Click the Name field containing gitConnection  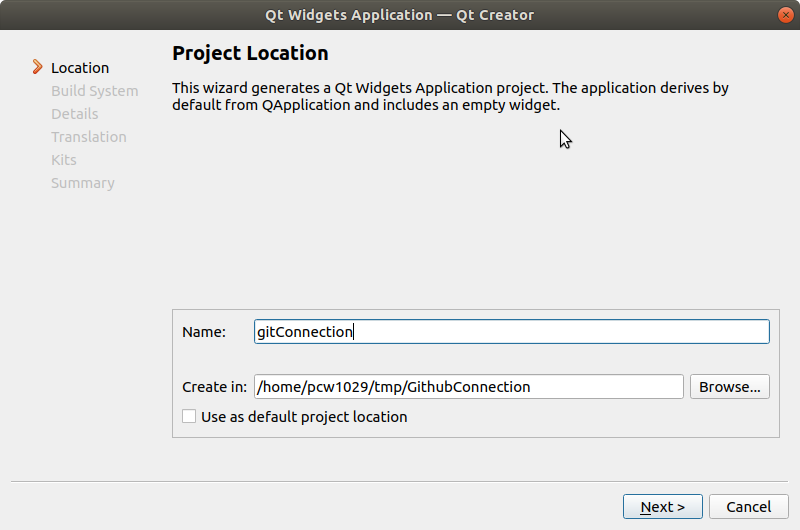coord(511,332)
